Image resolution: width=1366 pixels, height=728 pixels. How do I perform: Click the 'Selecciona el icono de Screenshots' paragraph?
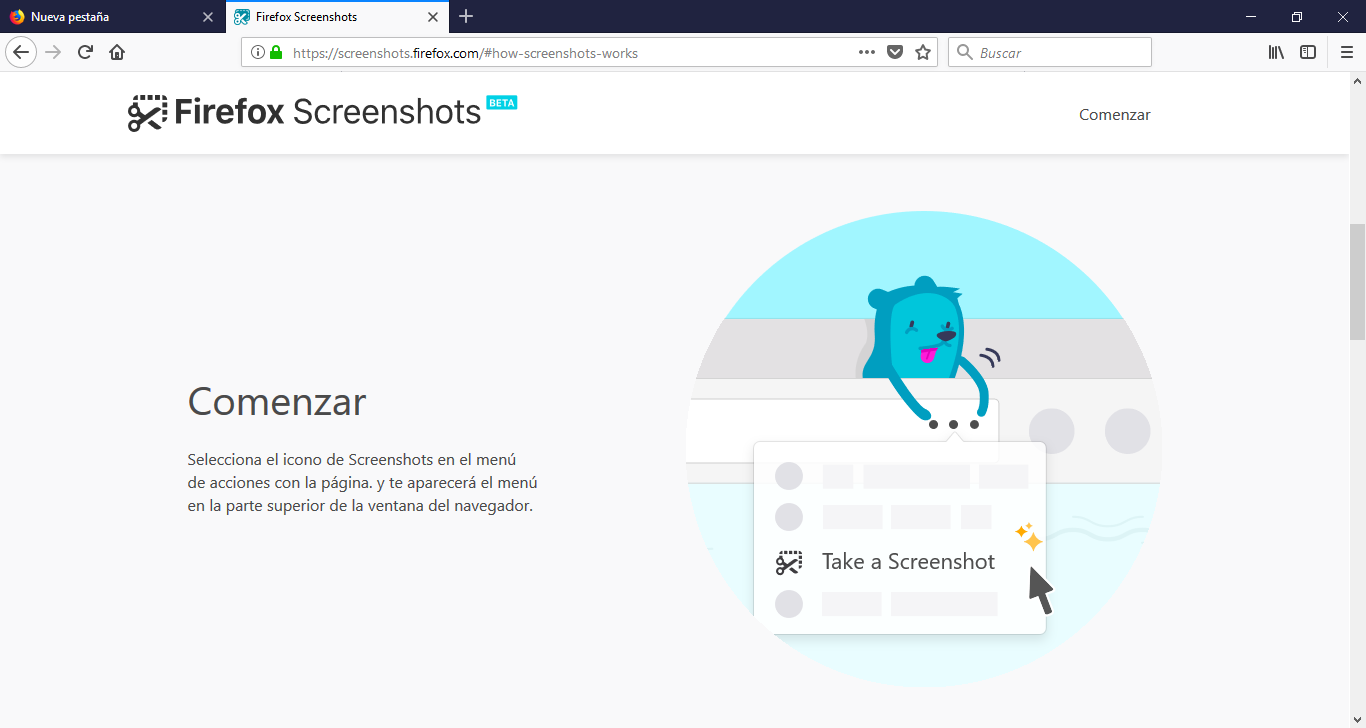coord(363,482)
